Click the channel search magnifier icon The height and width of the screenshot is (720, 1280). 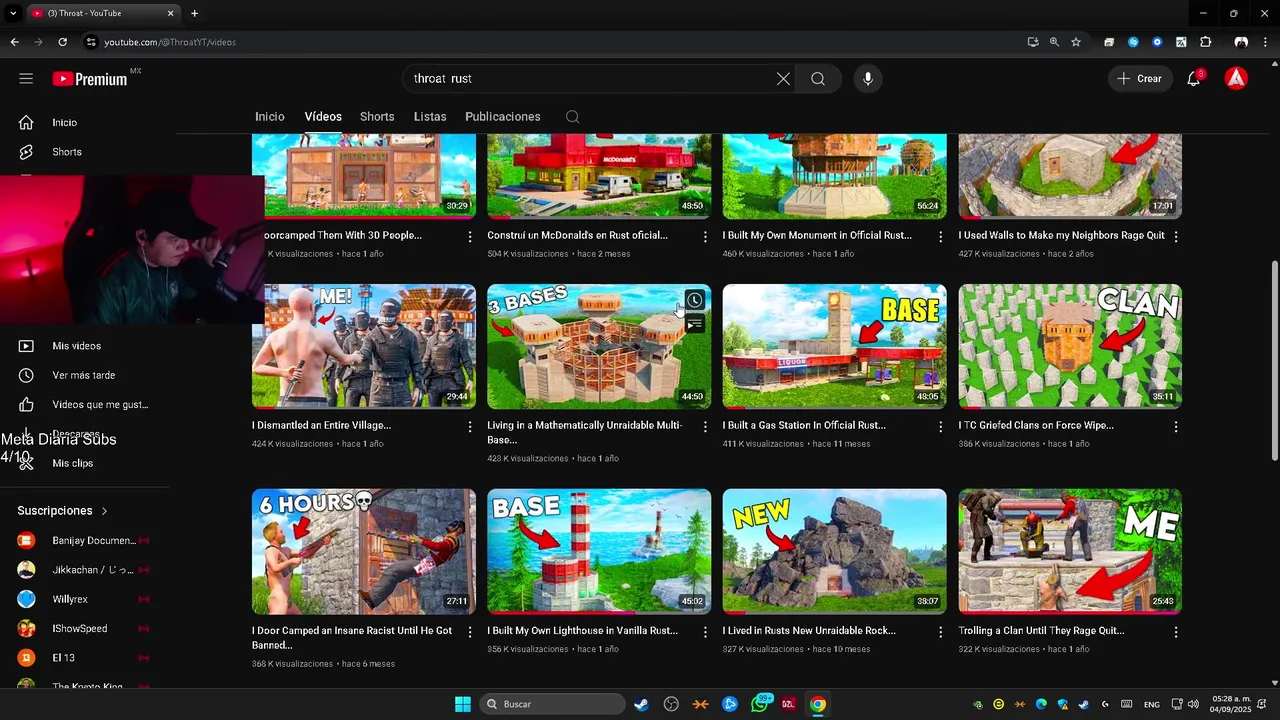(x=572, y=117)
